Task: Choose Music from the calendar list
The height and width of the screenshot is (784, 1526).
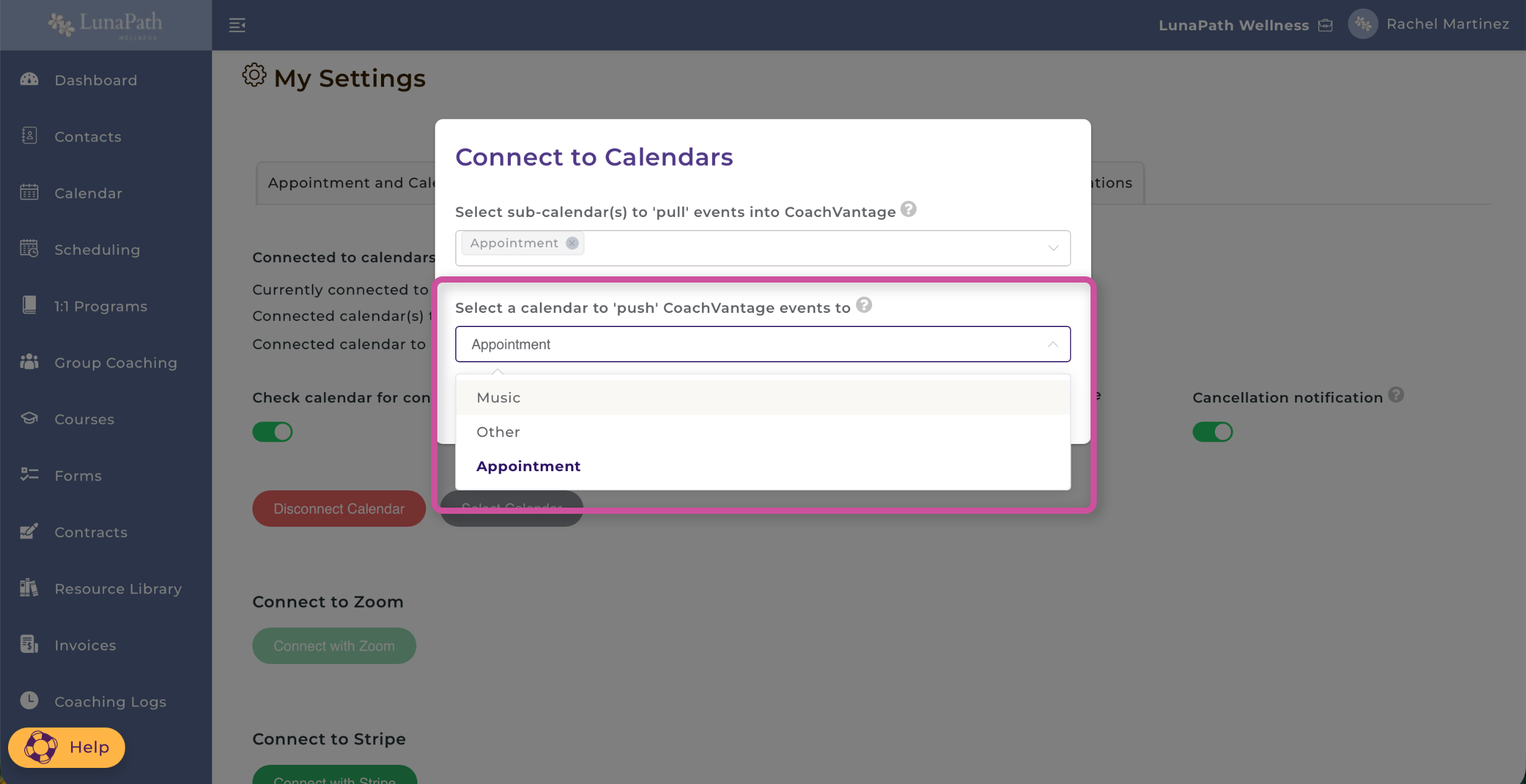Action: pos(499,398)
